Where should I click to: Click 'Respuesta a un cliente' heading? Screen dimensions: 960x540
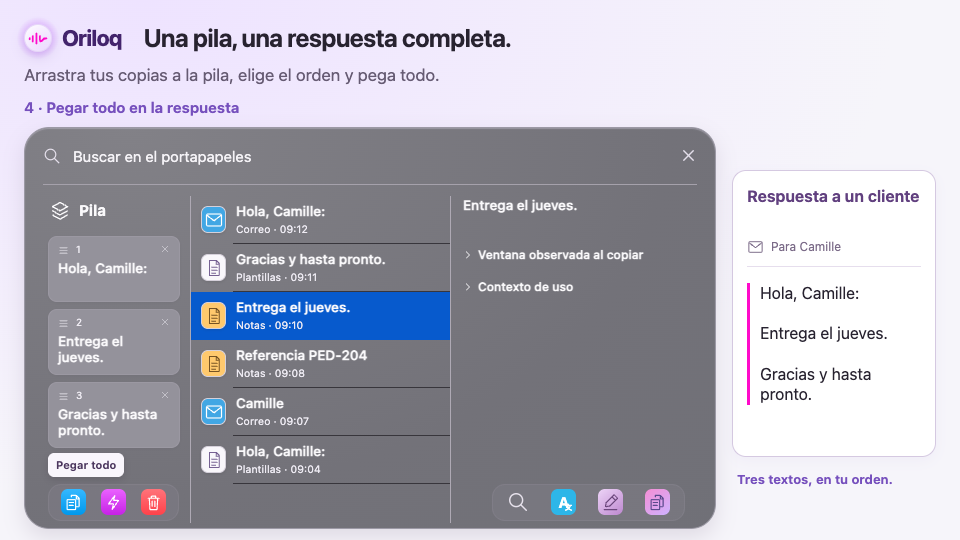(833, 197)
